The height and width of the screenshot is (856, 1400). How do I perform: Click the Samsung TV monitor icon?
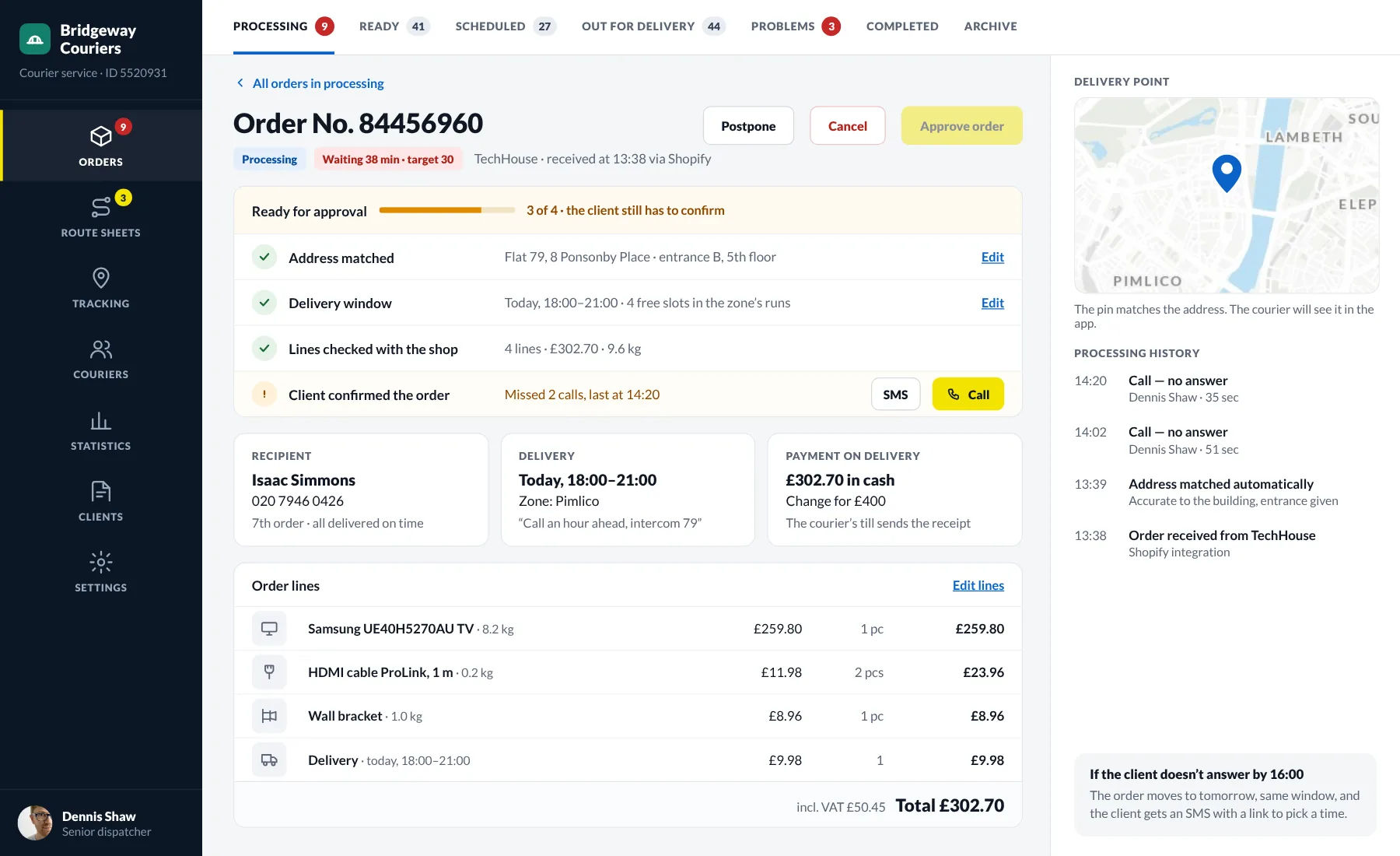click(269, 629)
